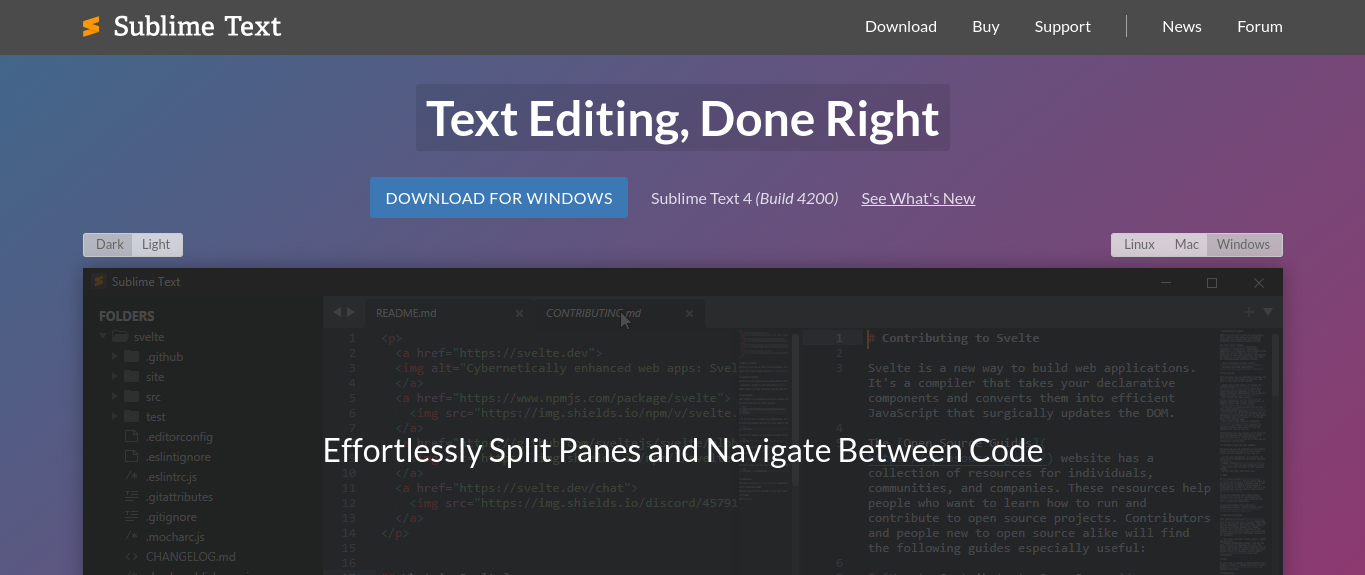Click the CHANGELOG.md markup file icon
1365x575 pixels.
(131, 557)
